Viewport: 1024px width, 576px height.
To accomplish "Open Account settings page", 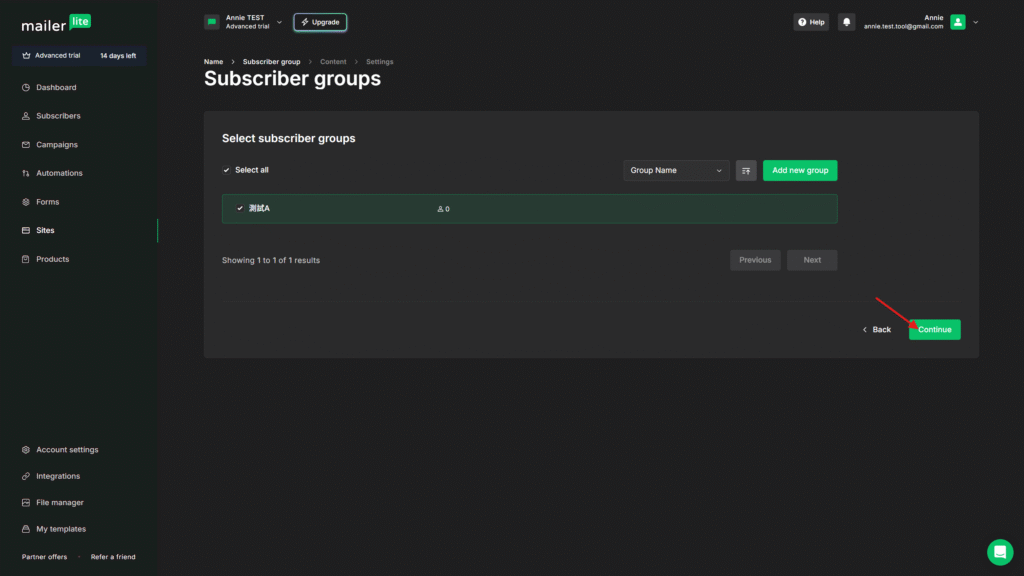I will coord(67,450).
